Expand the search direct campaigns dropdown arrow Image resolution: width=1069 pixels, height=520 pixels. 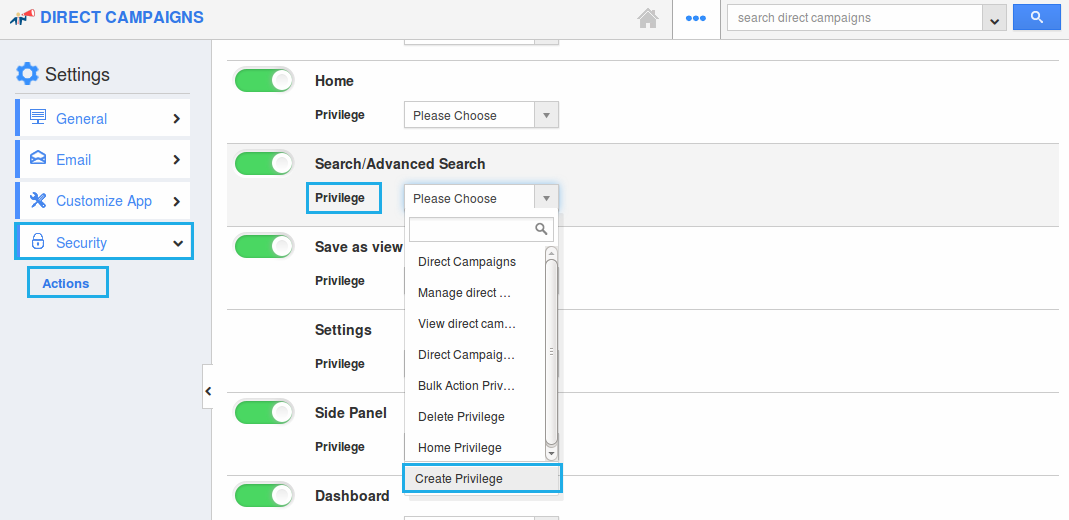(x=993, y=19)
